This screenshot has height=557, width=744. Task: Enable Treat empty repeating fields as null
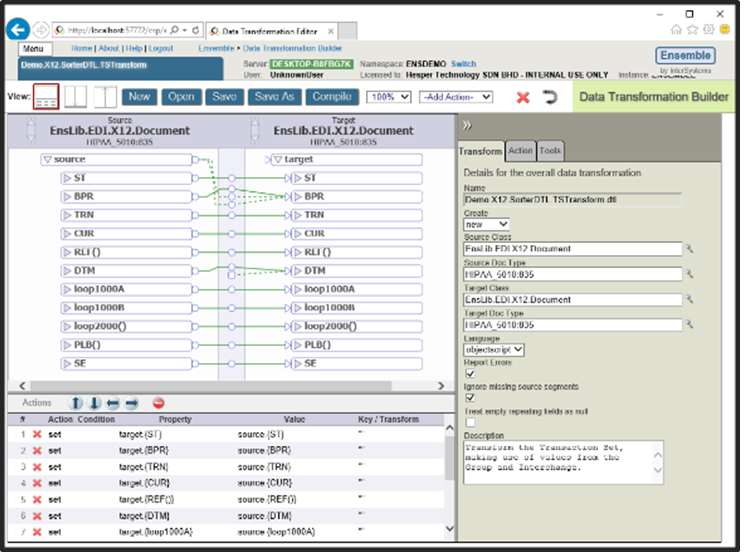471,422
